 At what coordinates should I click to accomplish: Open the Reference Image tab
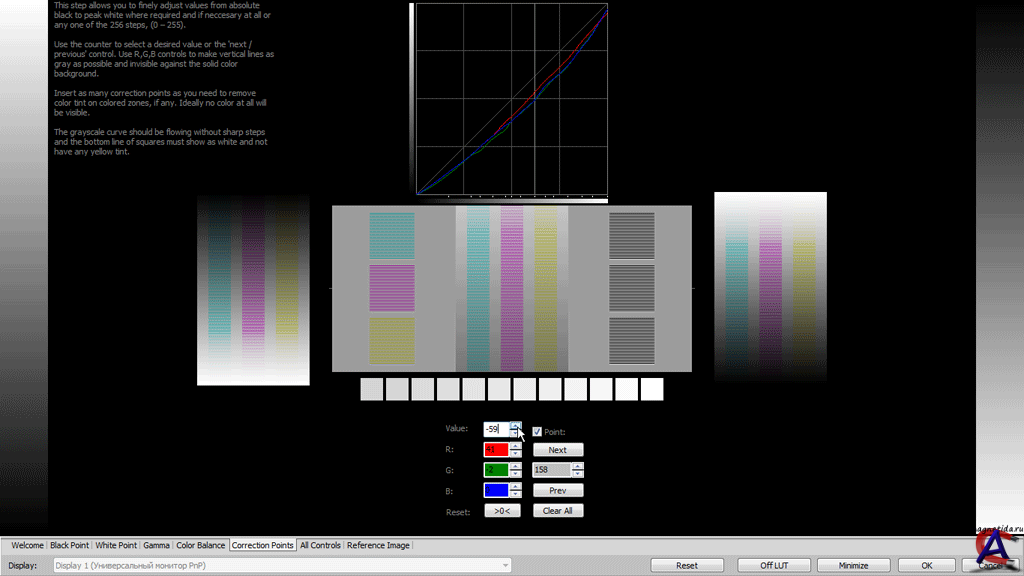coord(378,545)
